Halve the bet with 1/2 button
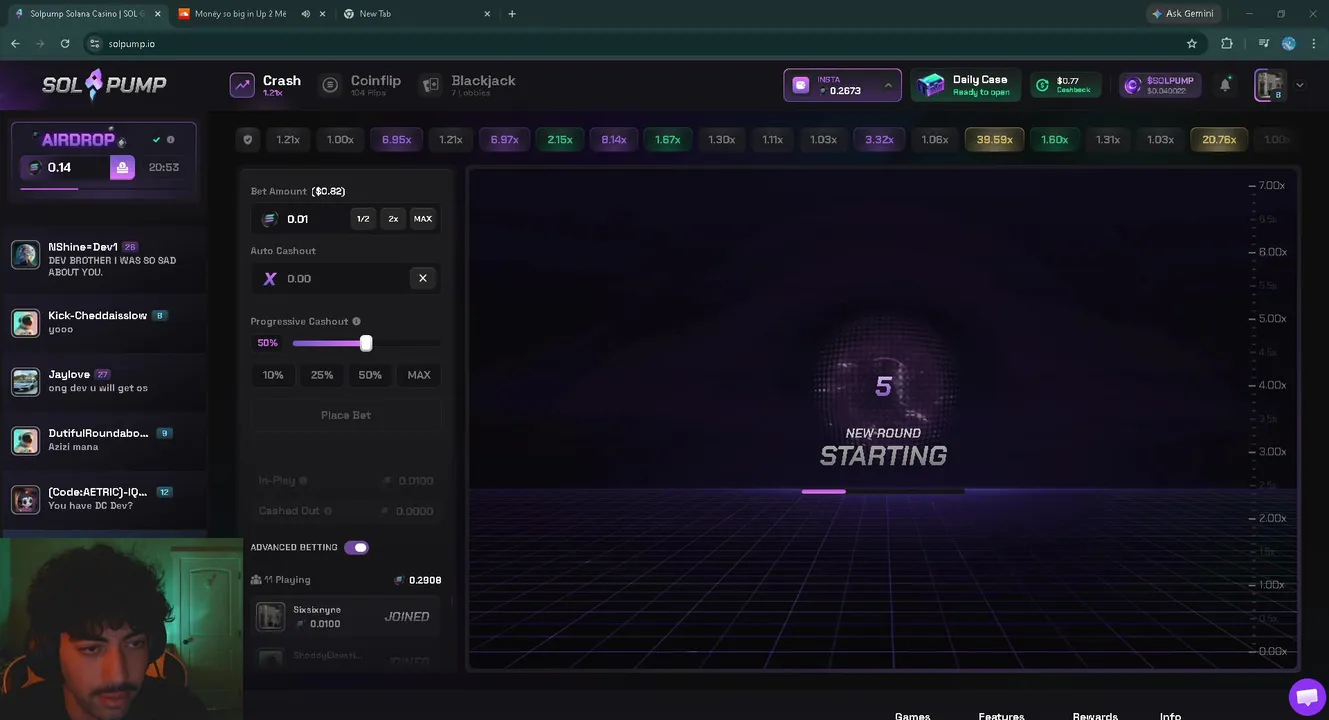 tap(363, 219)
